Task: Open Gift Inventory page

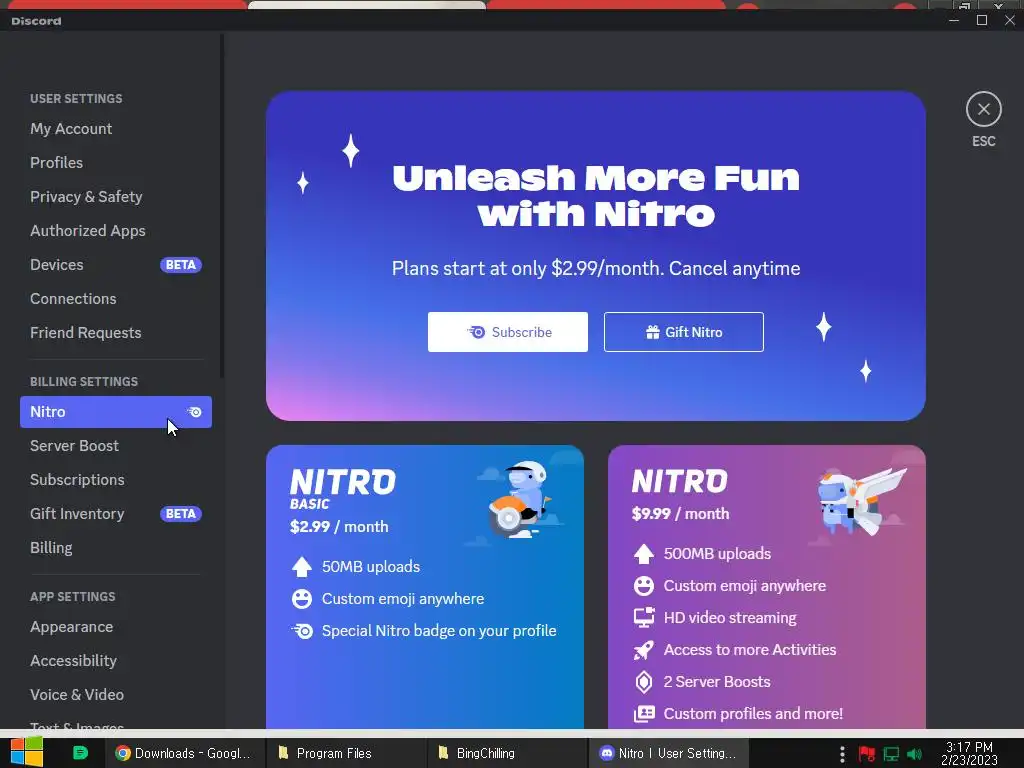Action: point(77,514)
